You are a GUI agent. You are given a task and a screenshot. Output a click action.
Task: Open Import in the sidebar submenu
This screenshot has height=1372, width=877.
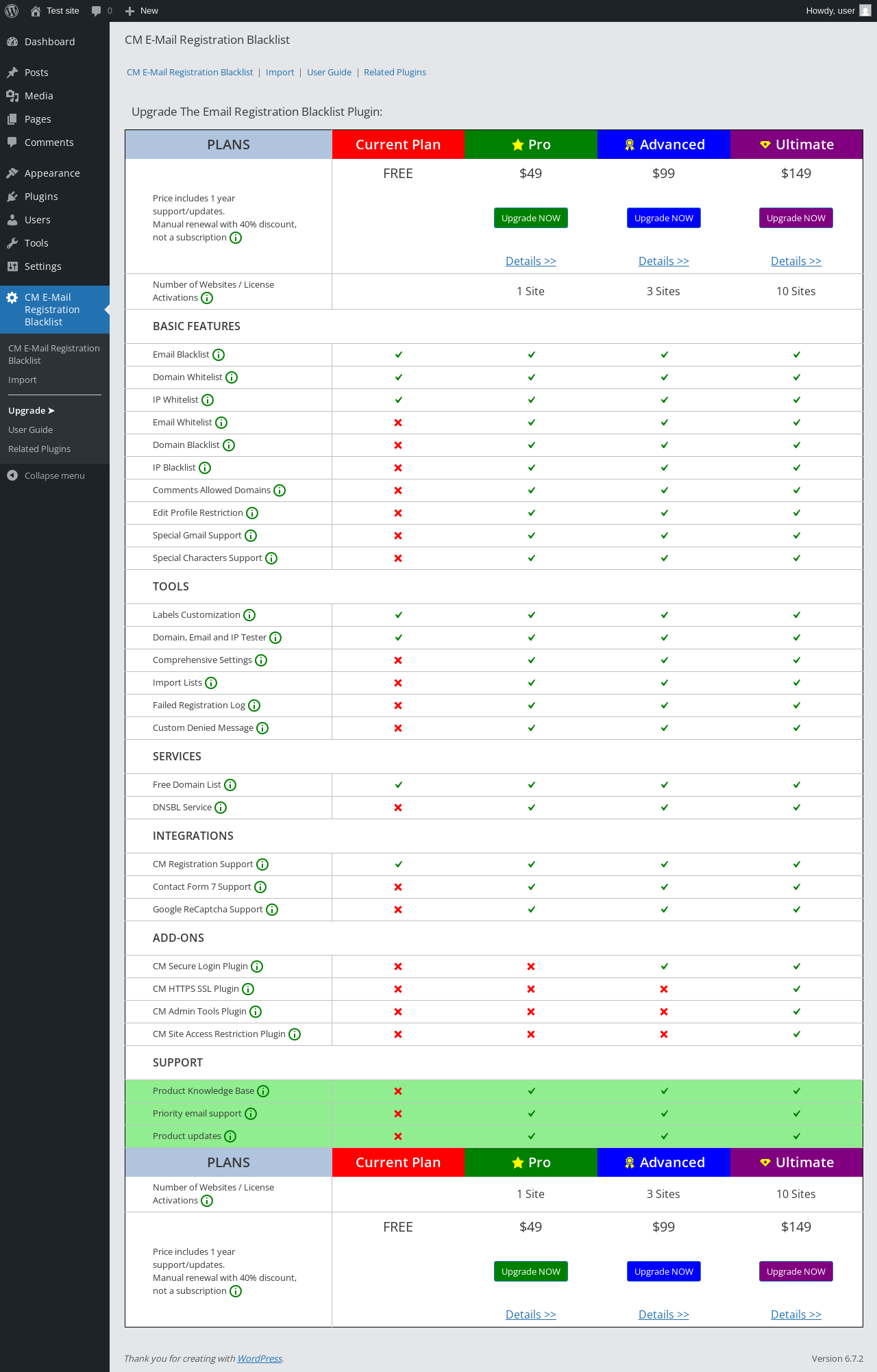point(23,380)
